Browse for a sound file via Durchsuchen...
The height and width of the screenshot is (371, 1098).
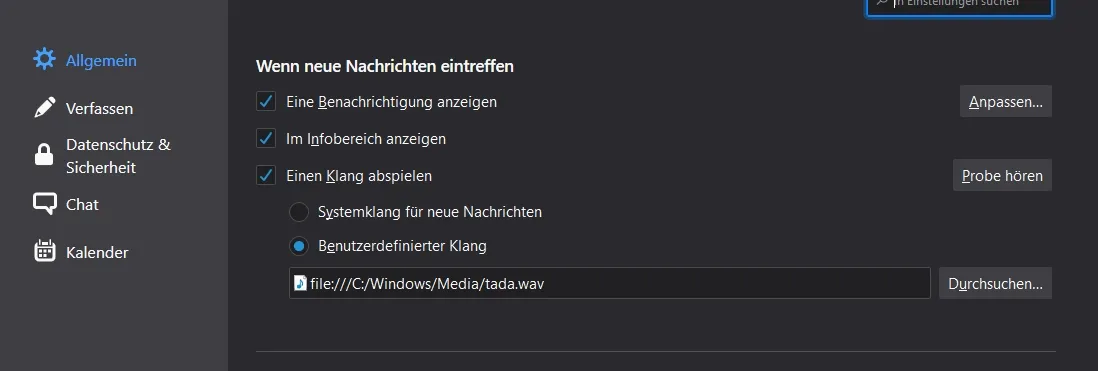(995, 284)
